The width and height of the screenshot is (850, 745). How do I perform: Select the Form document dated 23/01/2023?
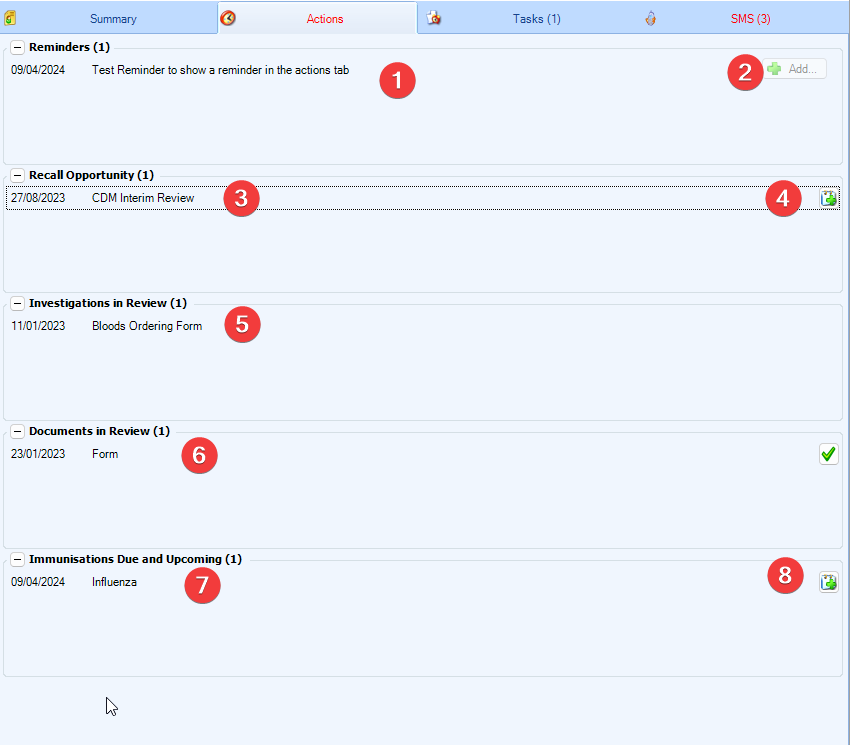point(104,454)
